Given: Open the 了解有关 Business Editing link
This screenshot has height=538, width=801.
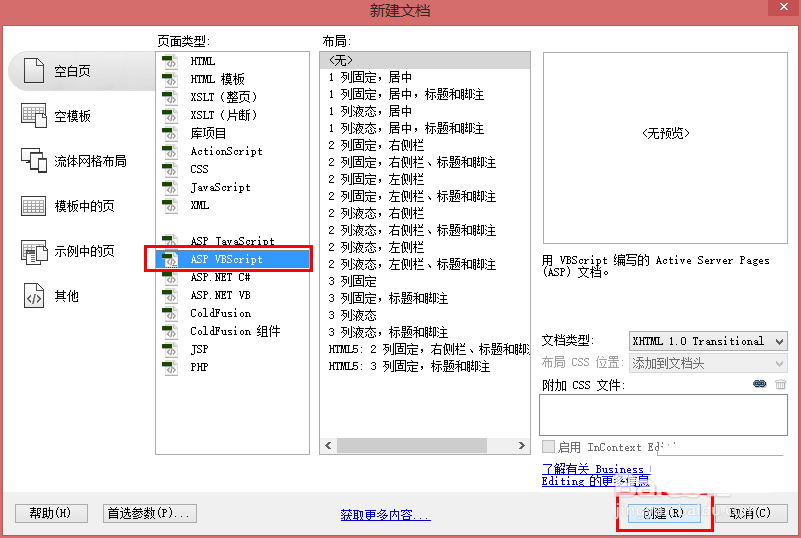Looking at the screenshot, I should click(x=596, y=475).
